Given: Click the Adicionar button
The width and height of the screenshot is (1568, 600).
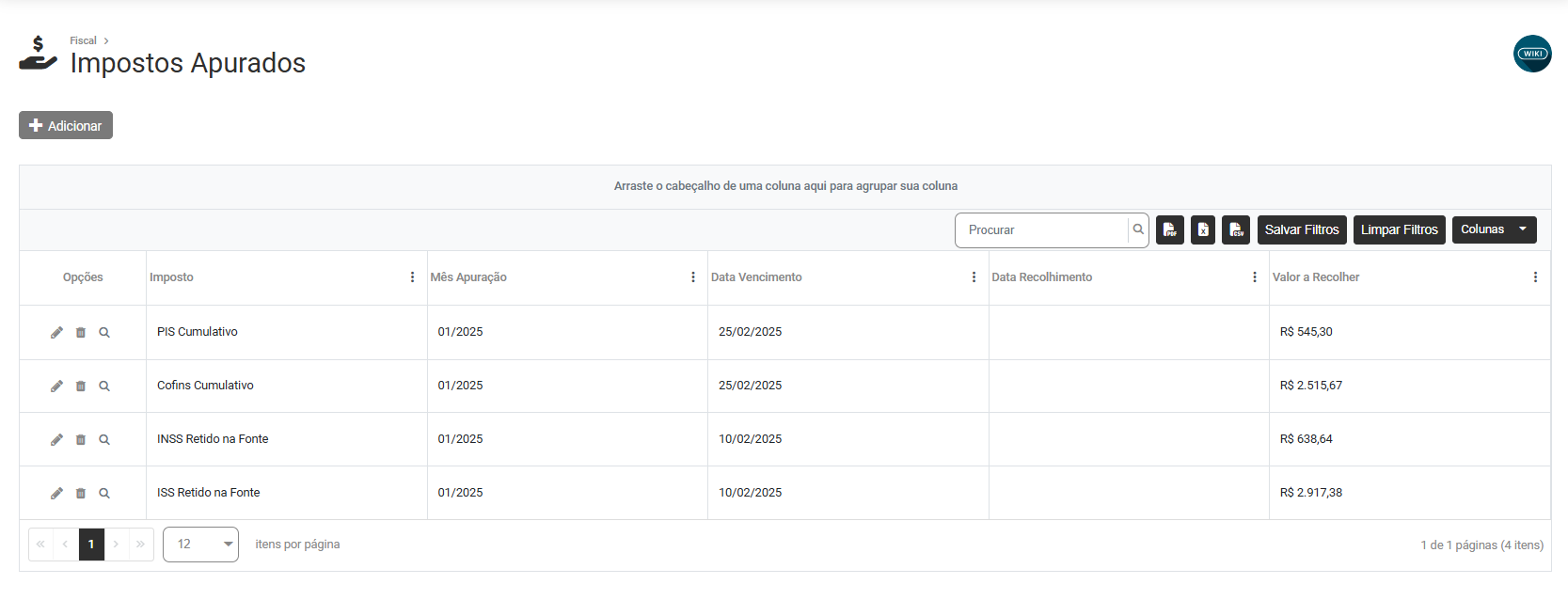Looking at the screenshot, I should (66, 125).
